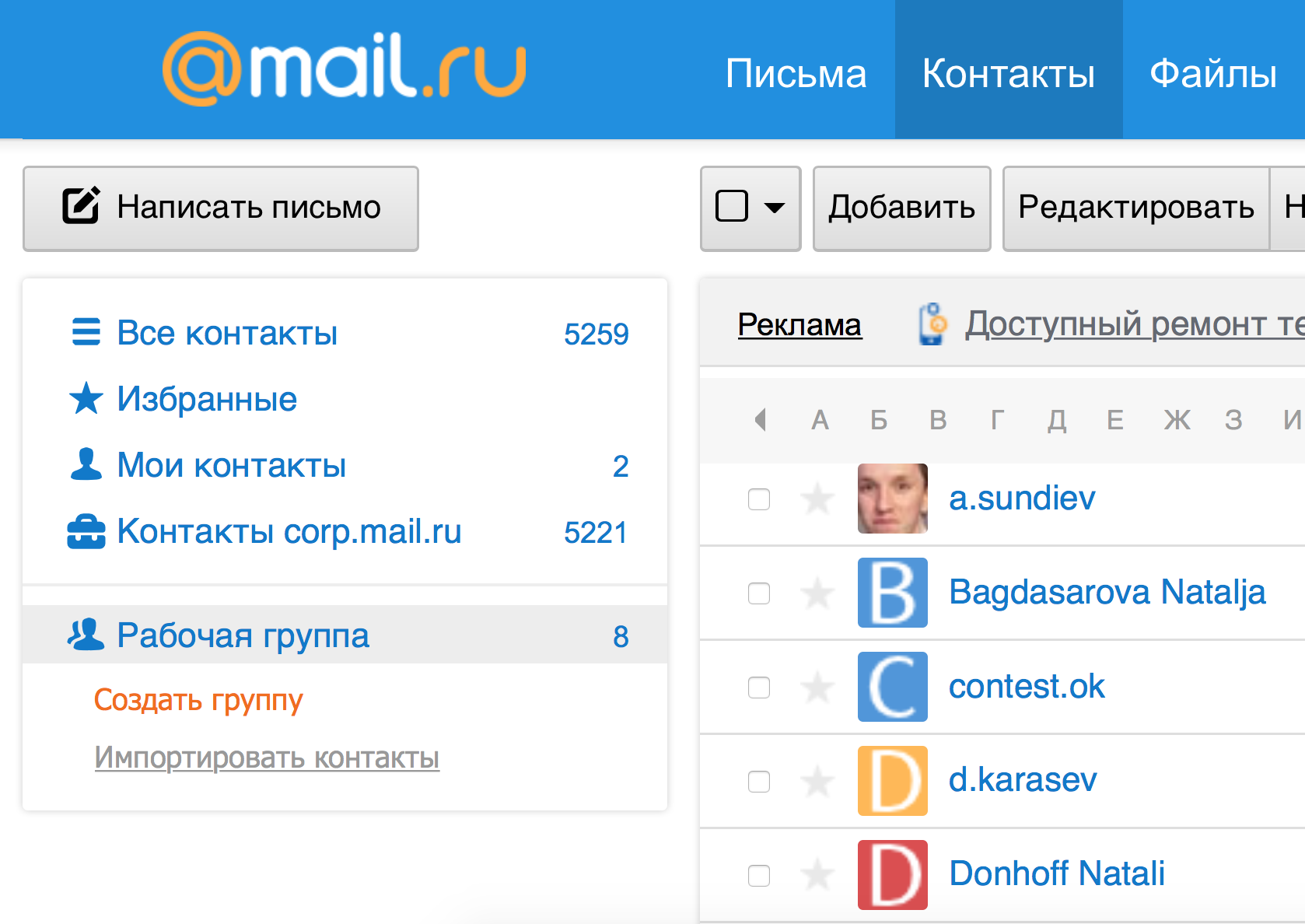Click the alphabet left arrow
Image resolution: width=1305 pixels, height=924 pixels.
point(761,420)
